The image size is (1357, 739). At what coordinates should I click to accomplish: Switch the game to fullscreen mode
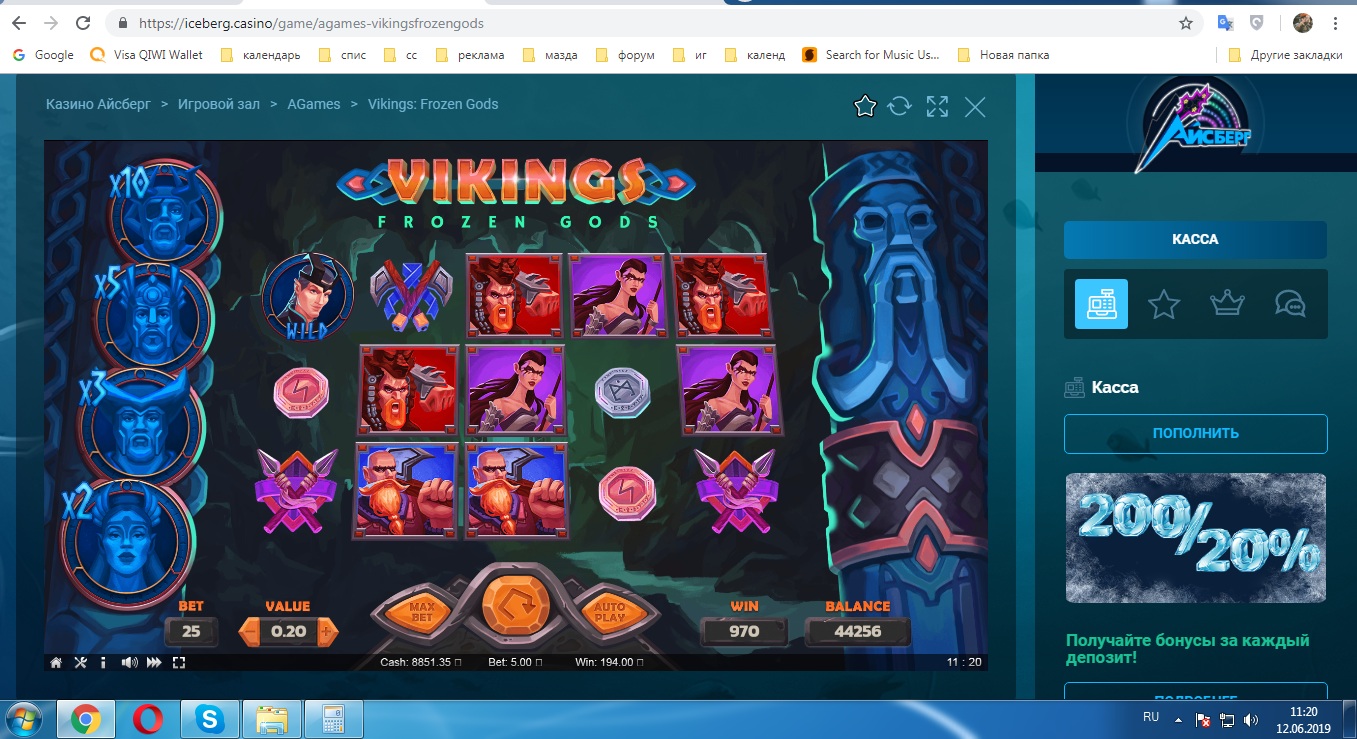pyautogui.click(x=179, y=662)
